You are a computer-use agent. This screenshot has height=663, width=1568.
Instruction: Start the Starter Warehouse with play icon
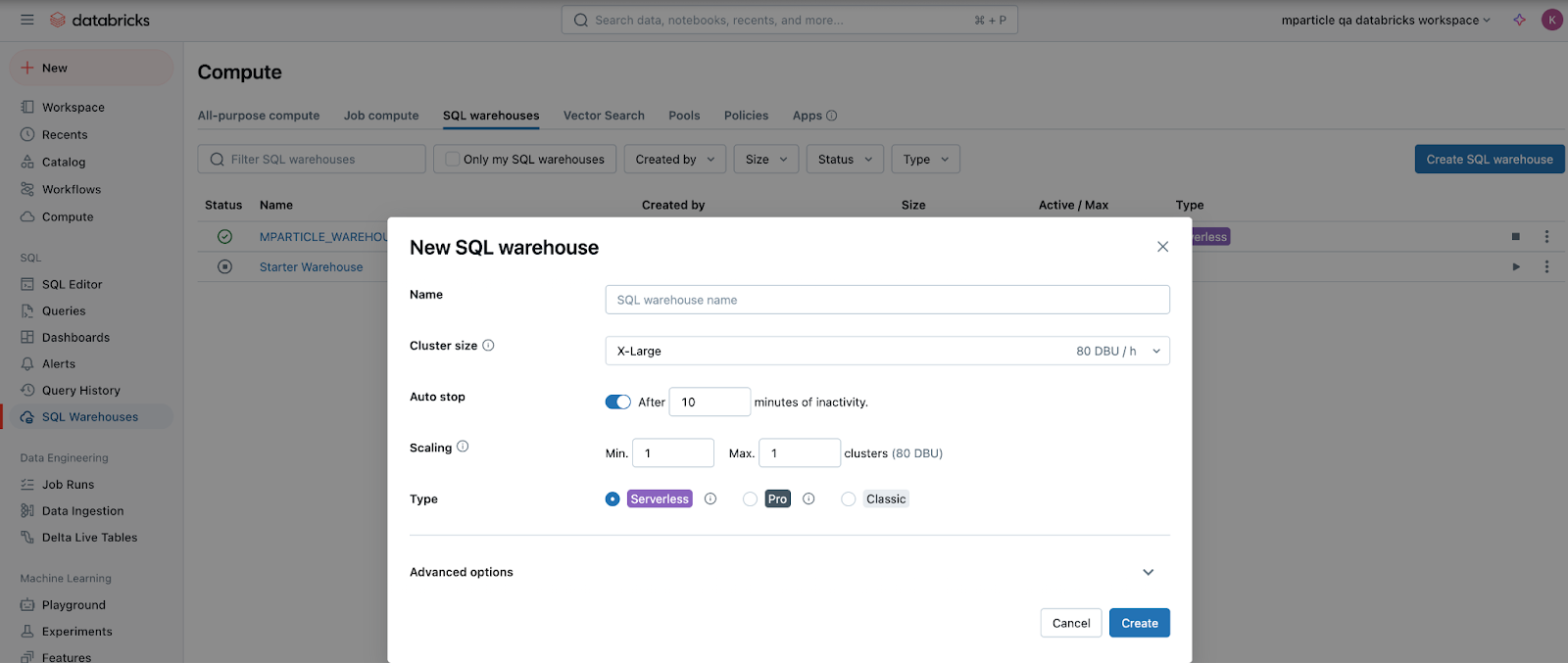click(1516, 266)
